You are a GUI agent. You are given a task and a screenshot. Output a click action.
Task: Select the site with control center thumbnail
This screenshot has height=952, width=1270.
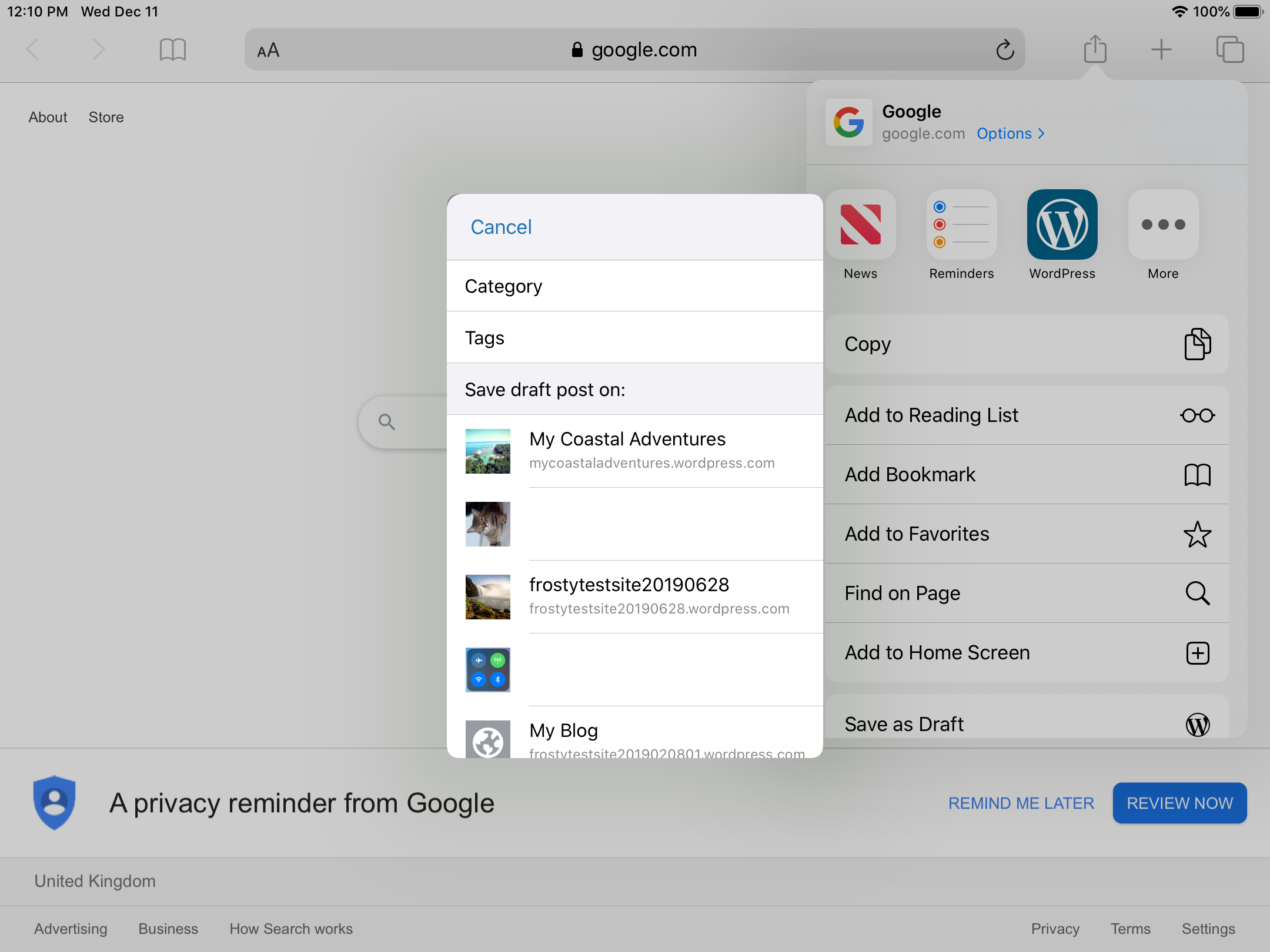pyautogui.click(x=635, y=670)
